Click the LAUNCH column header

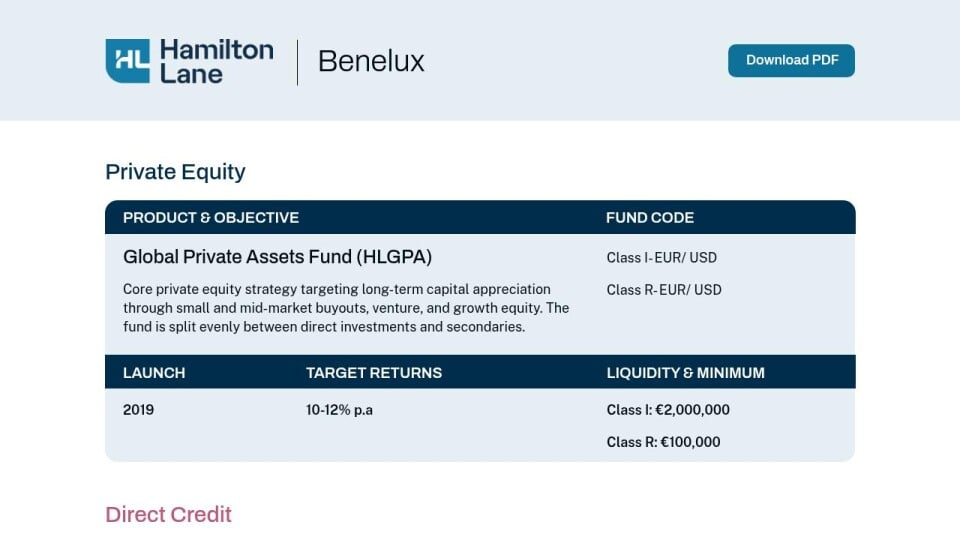pyautogui.click(x=154, y=373)
